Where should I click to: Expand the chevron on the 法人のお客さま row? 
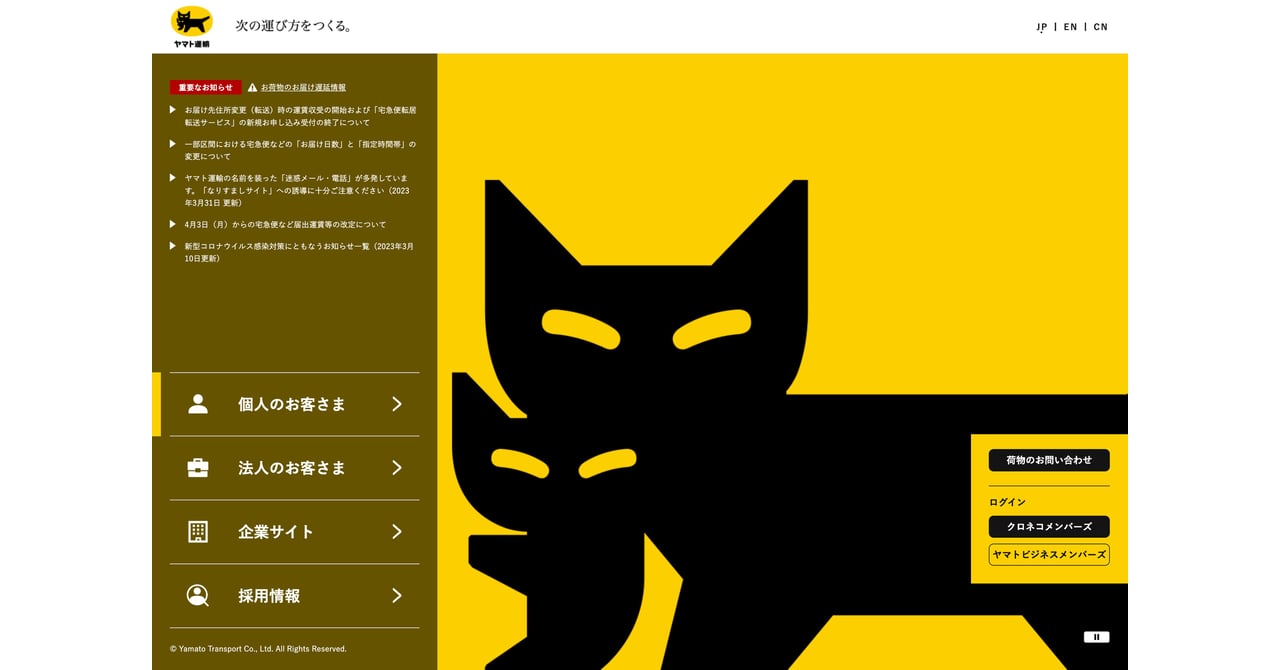[397, 468]
